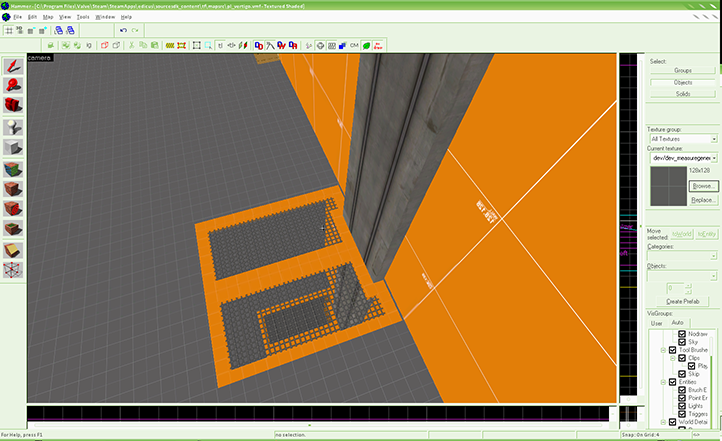Click the larger grid size icon
This screenshot has width=722, height=441.
pyautogui.click(x=43, y=31)
